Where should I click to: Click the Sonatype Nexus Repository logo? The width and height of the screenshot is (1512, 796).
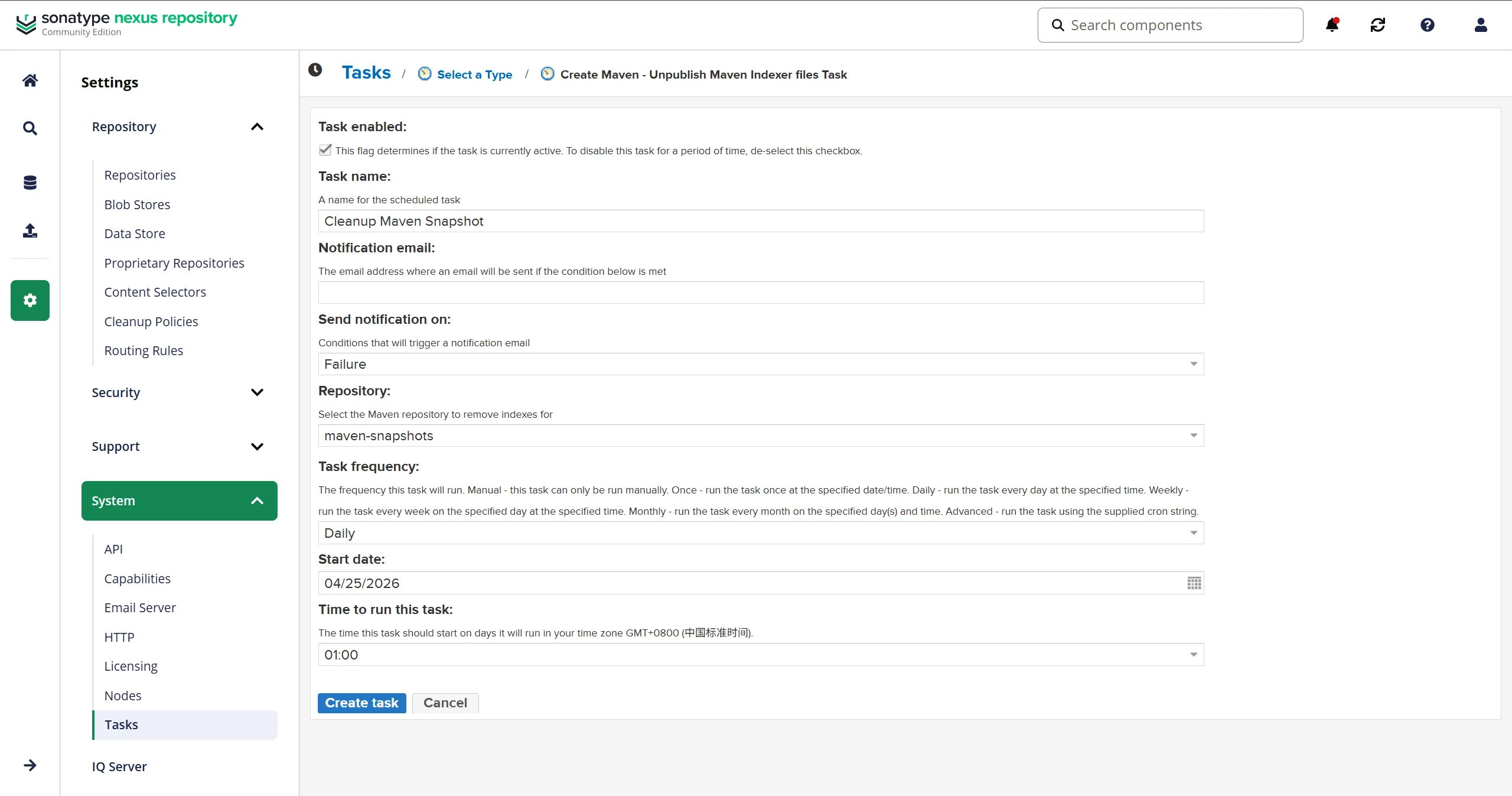point(126,24)
